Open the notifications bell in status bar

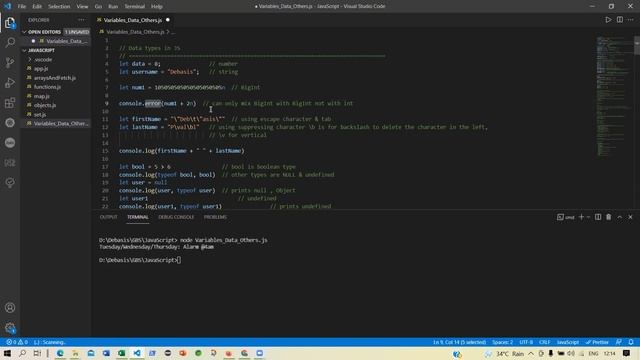(x=631, y=342)
